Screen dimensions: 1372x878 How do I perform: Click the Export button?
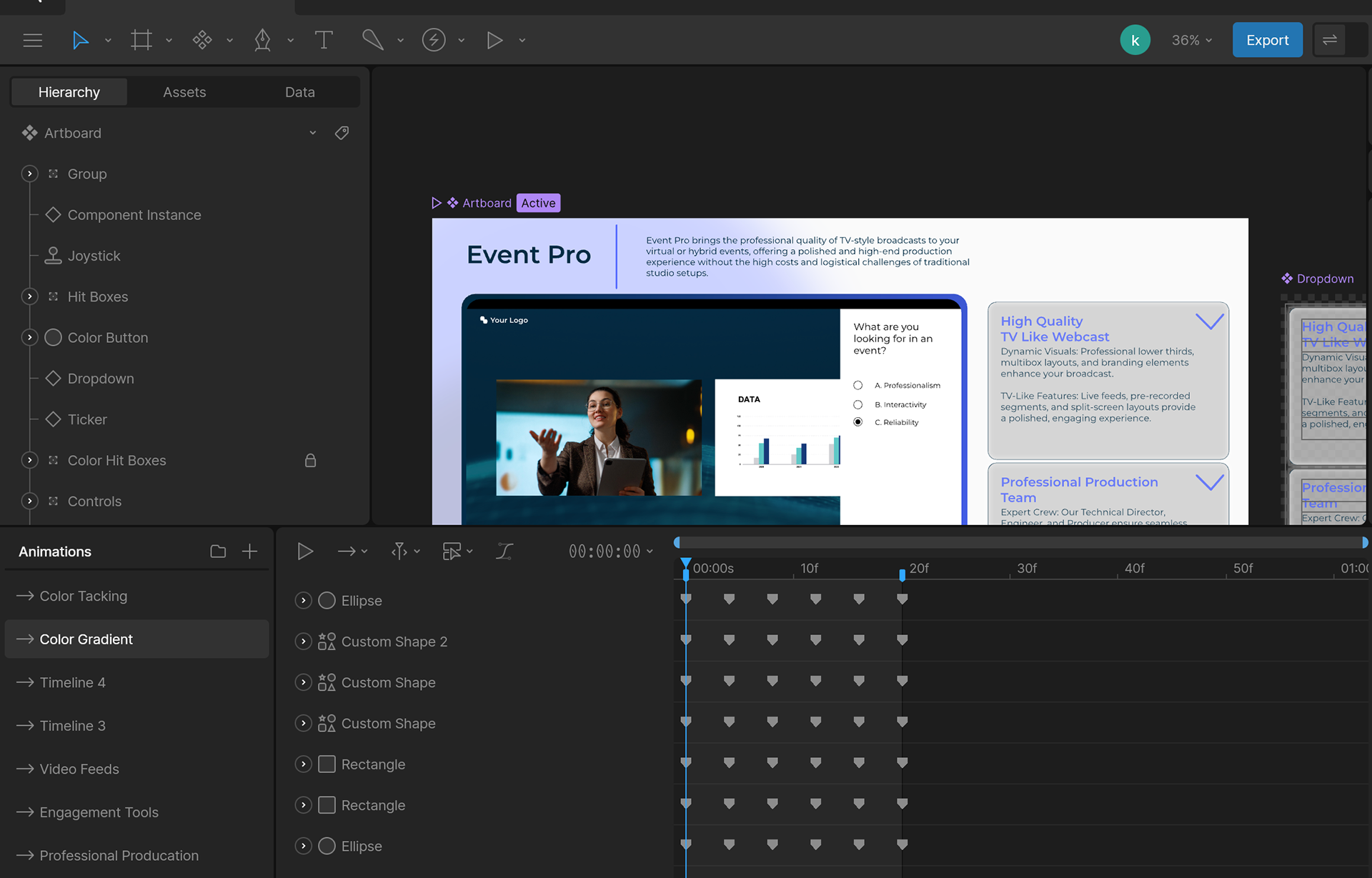pos(1267,40)
